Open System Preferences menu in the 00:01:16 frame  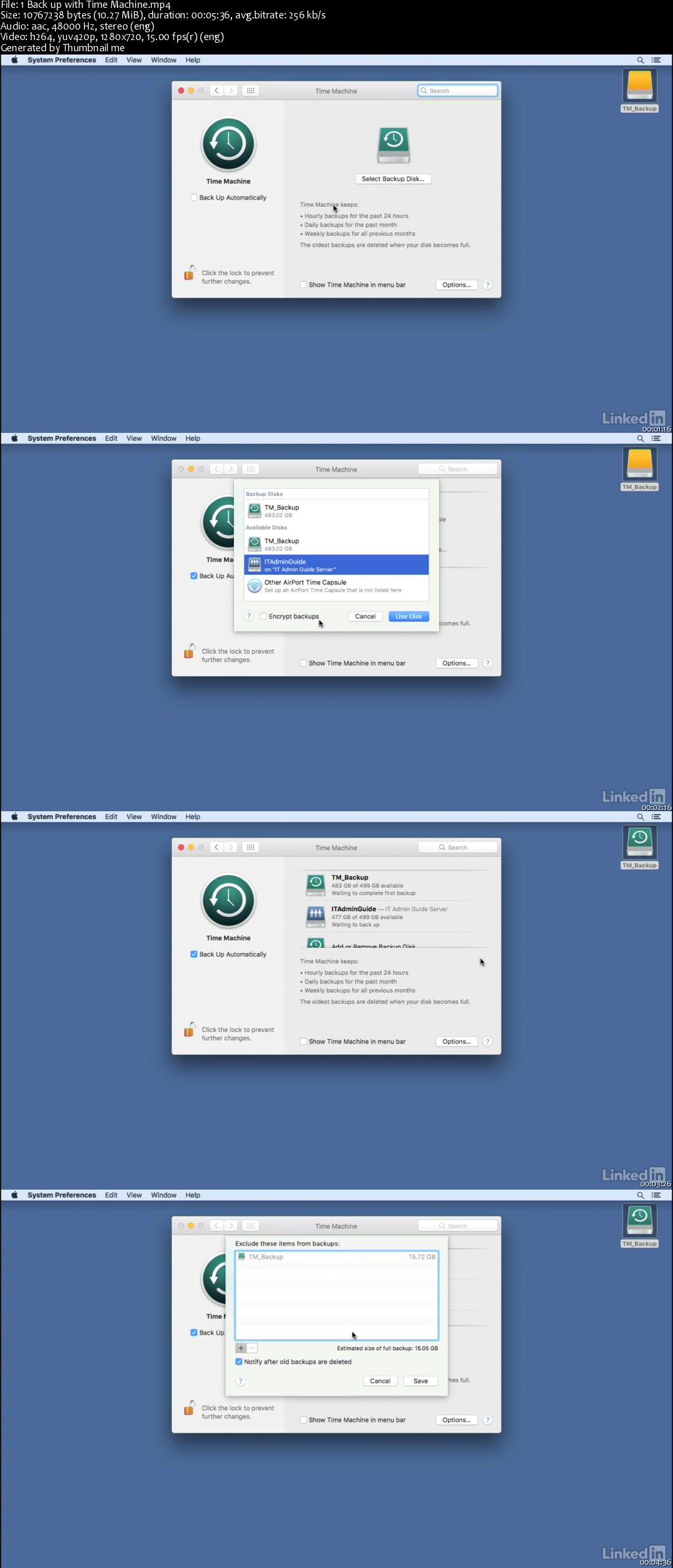(62, 60)
